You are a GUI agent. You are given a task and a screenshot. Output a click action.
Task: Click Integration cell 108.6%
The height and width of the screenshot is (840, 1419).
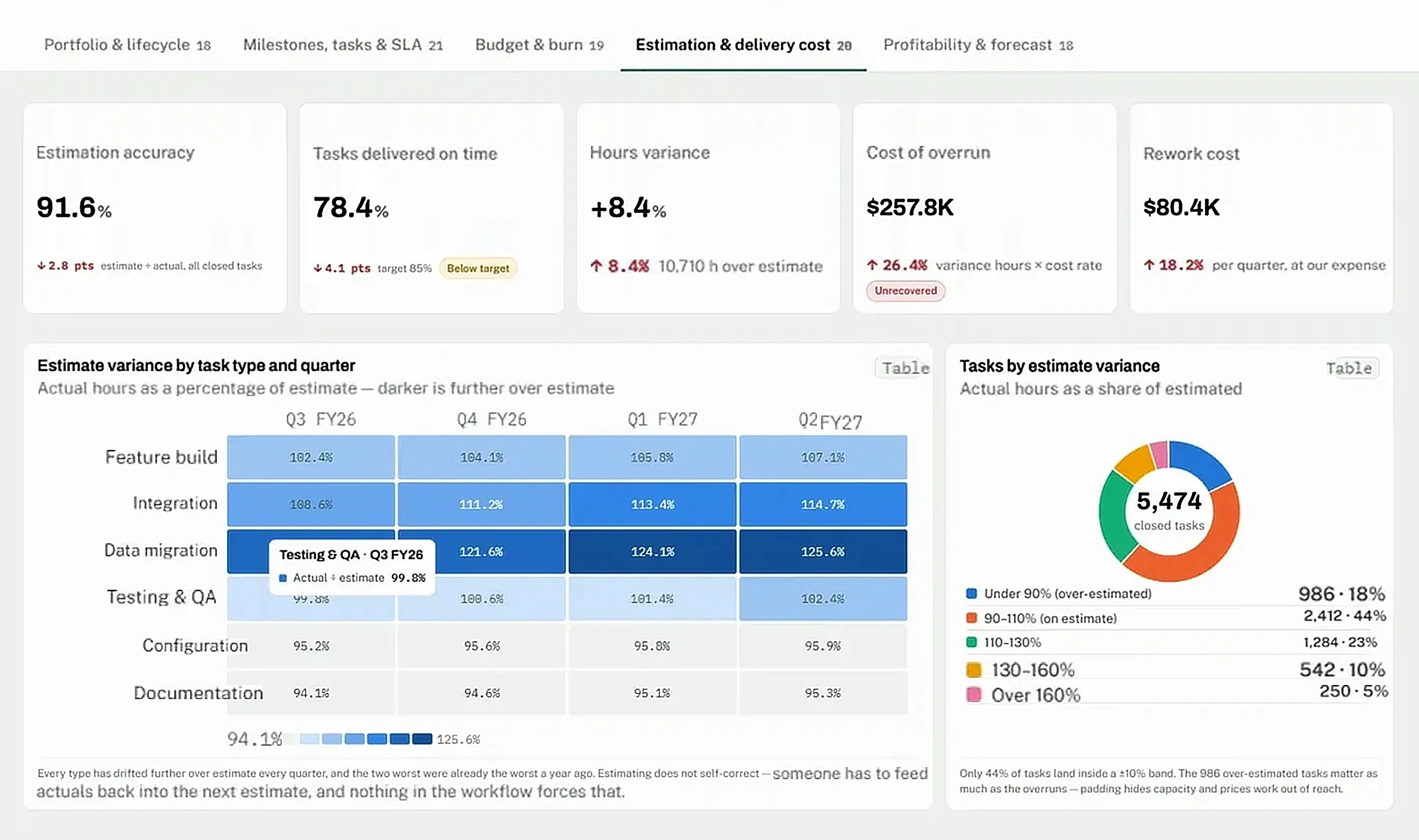click(x=311, y=504)
